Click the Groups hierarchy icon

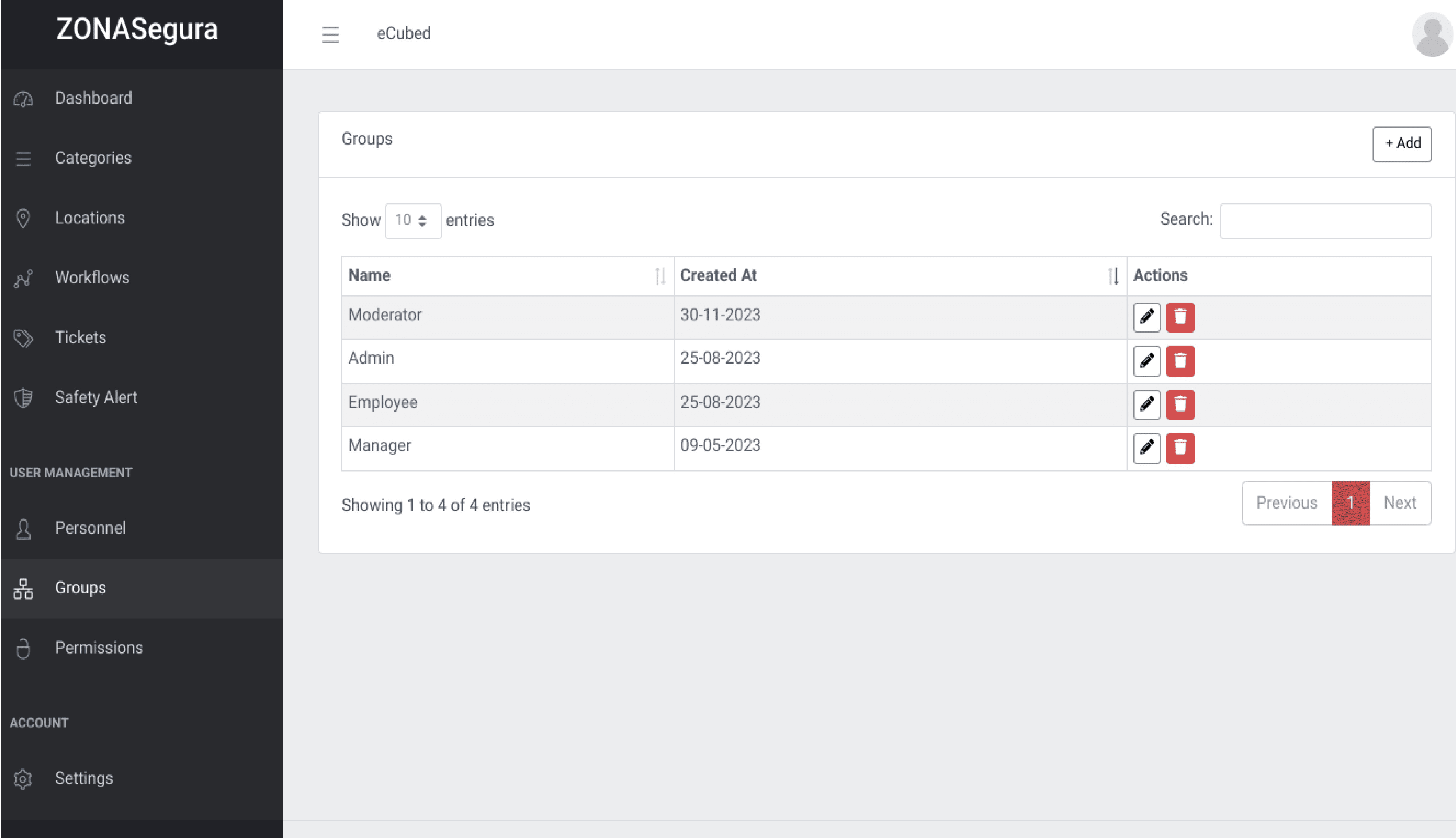(23, 589)
